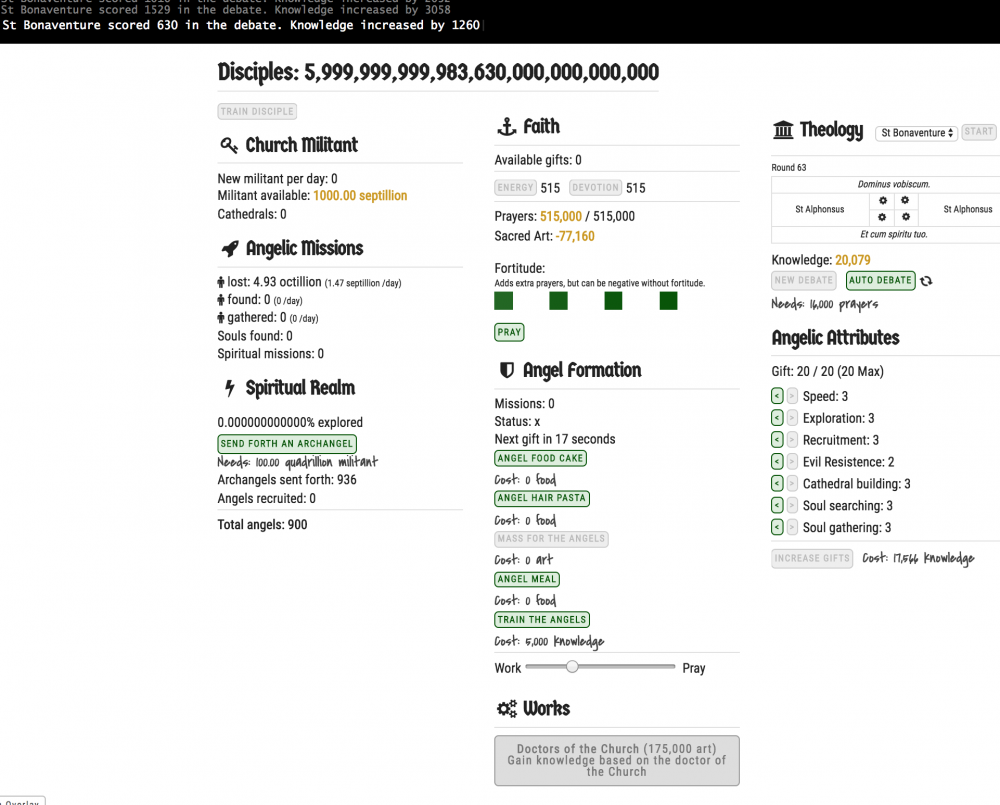Click the gears icon next to Works
Viewport: 1000px width, 805px height.
click(x=507, y=708)
